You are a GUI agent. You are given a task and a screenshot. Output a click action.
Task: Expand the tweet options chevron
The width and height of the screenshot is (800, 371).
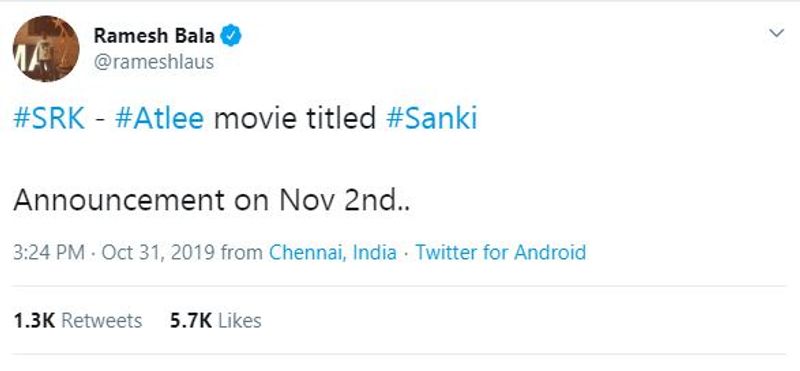click(777, 34)
